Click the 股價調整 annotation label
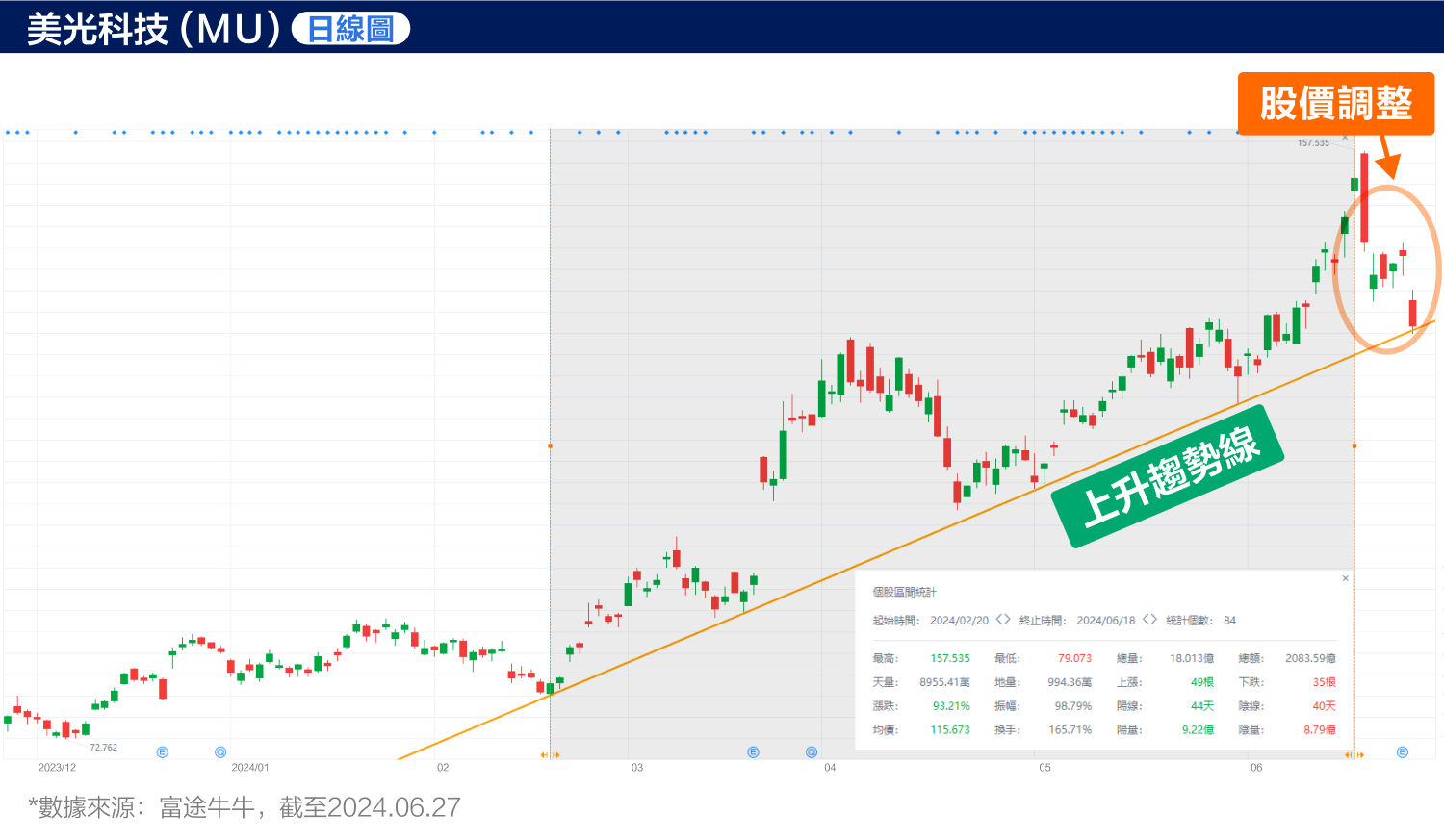Screen dimensions: 1444x840 1336,101
